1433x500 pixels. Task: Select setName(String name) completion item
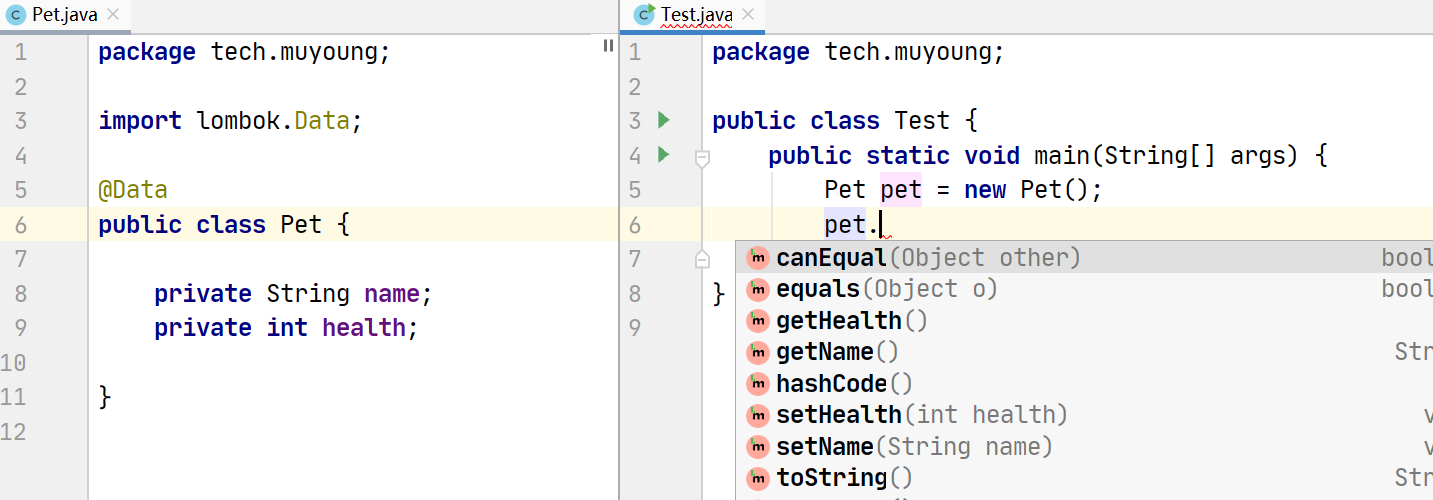[914, 447]
